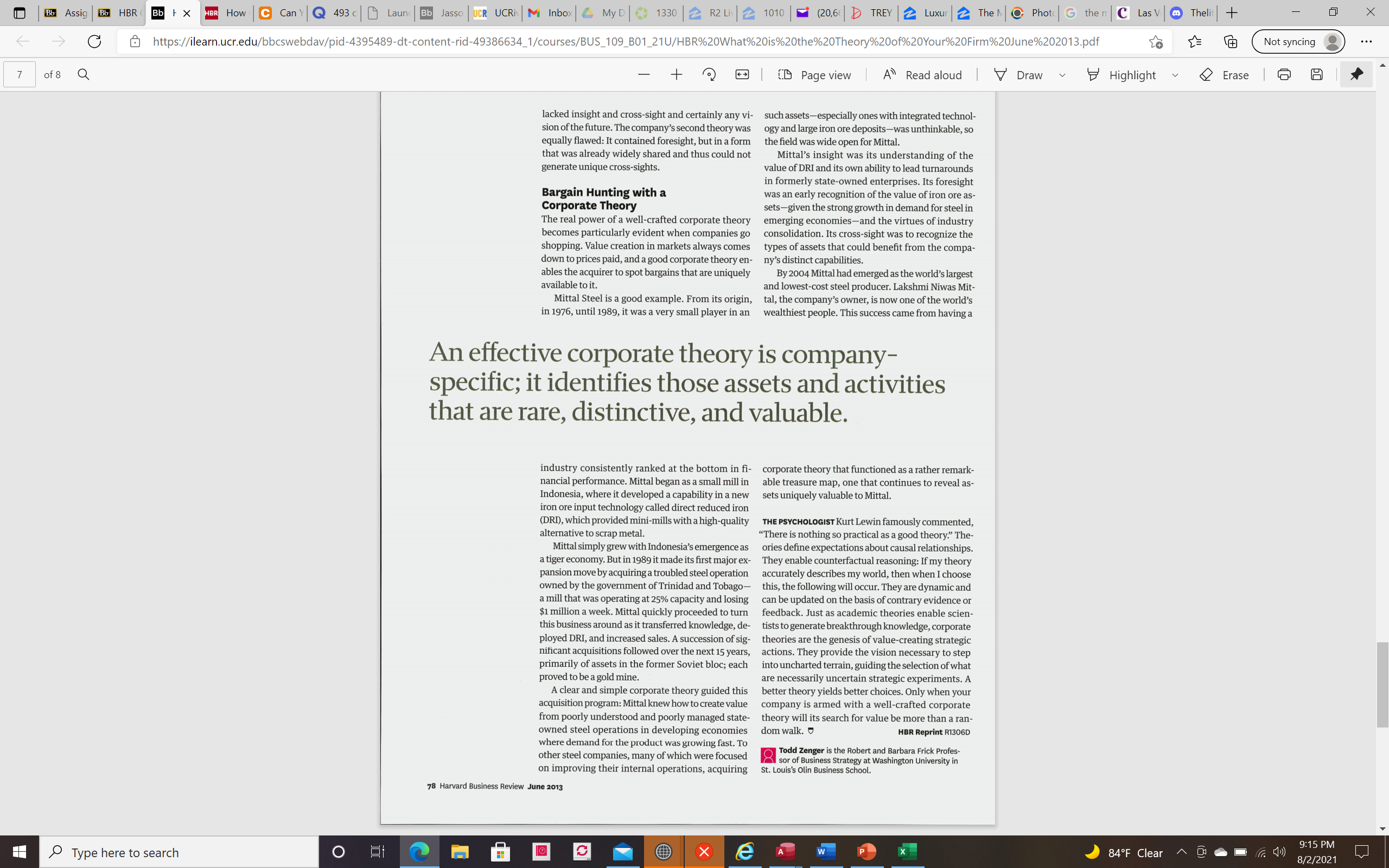Rotate the PDF page

point(709,75)
